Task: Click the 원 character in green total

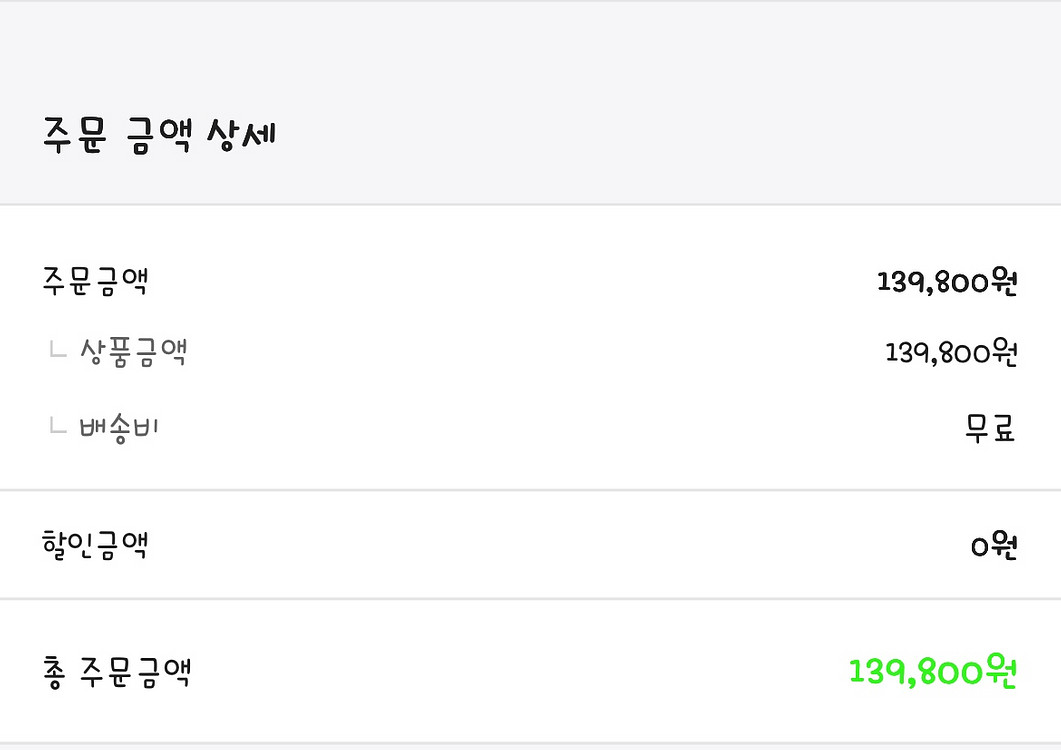Action: click(x=1001, y=671)
